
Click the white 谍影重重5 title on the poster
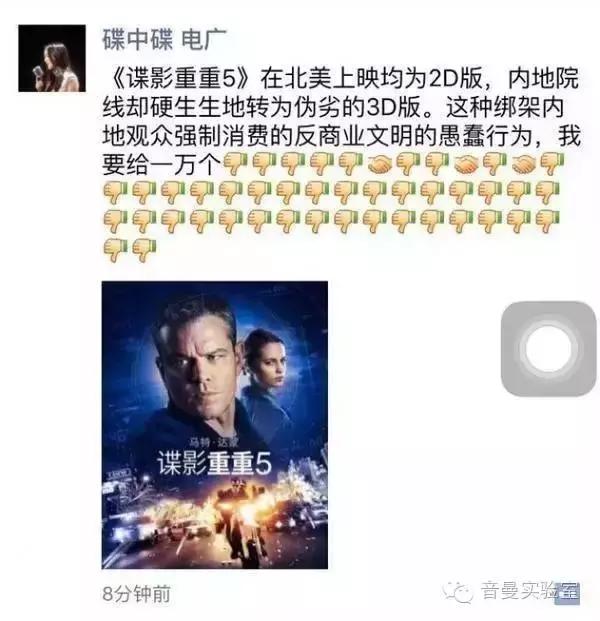tap(214, 463)
